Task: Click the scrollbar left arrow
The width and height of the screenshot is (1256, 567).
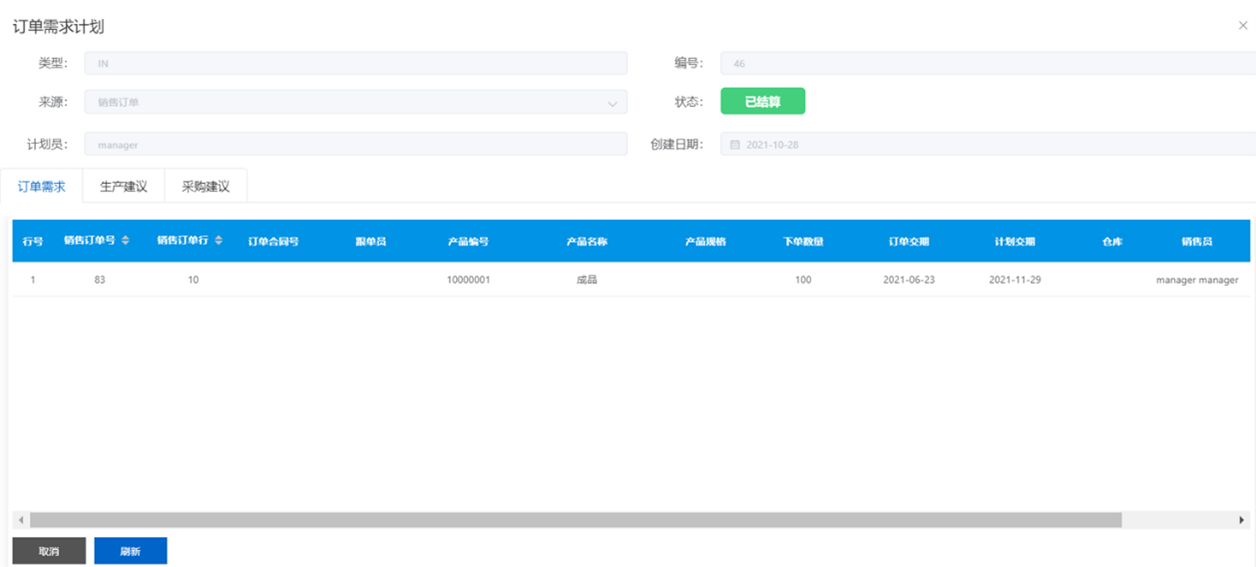Action: click(x=20, y=520)
